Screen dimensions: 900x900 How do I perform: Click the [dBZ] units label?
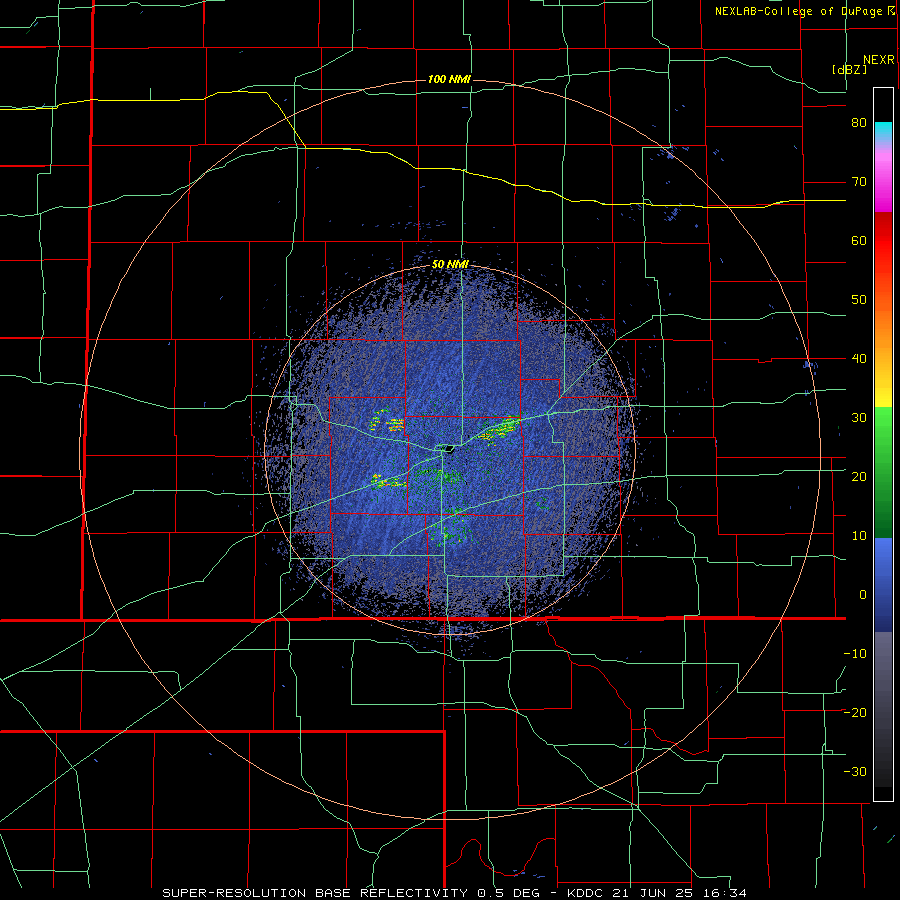tap(849, 69)
